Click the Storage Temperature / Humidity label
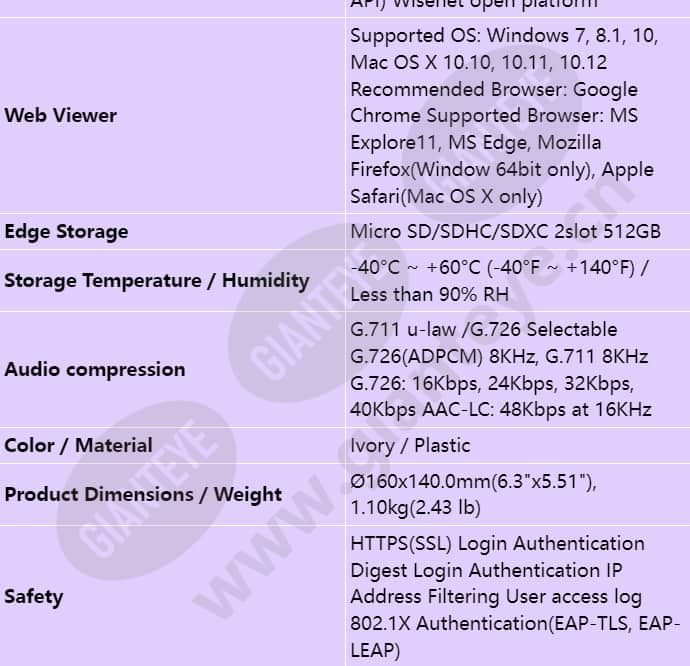The image size is (690, 666). pos(157,280)
